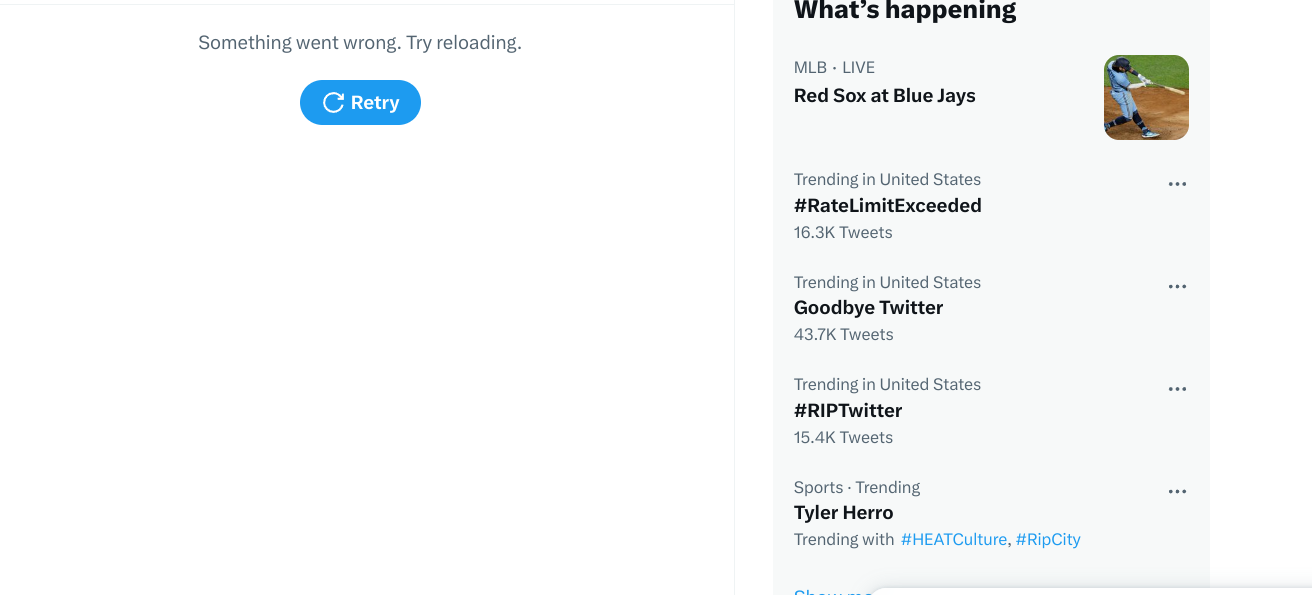Click the #HEATCulture hashtag link

[953, 540]
